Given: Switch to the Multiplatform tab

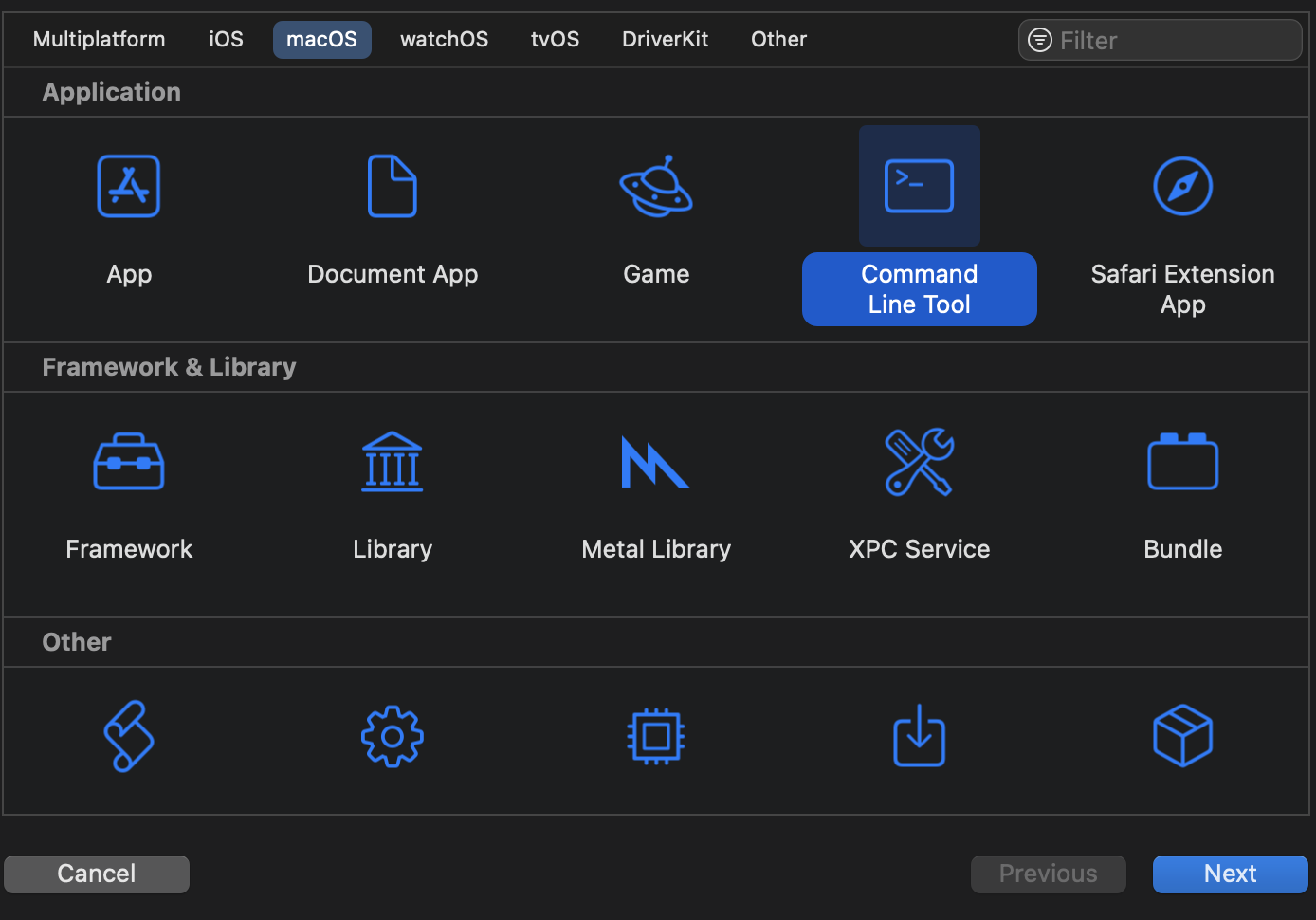Looking at the screenshot, I should point(100,40).
